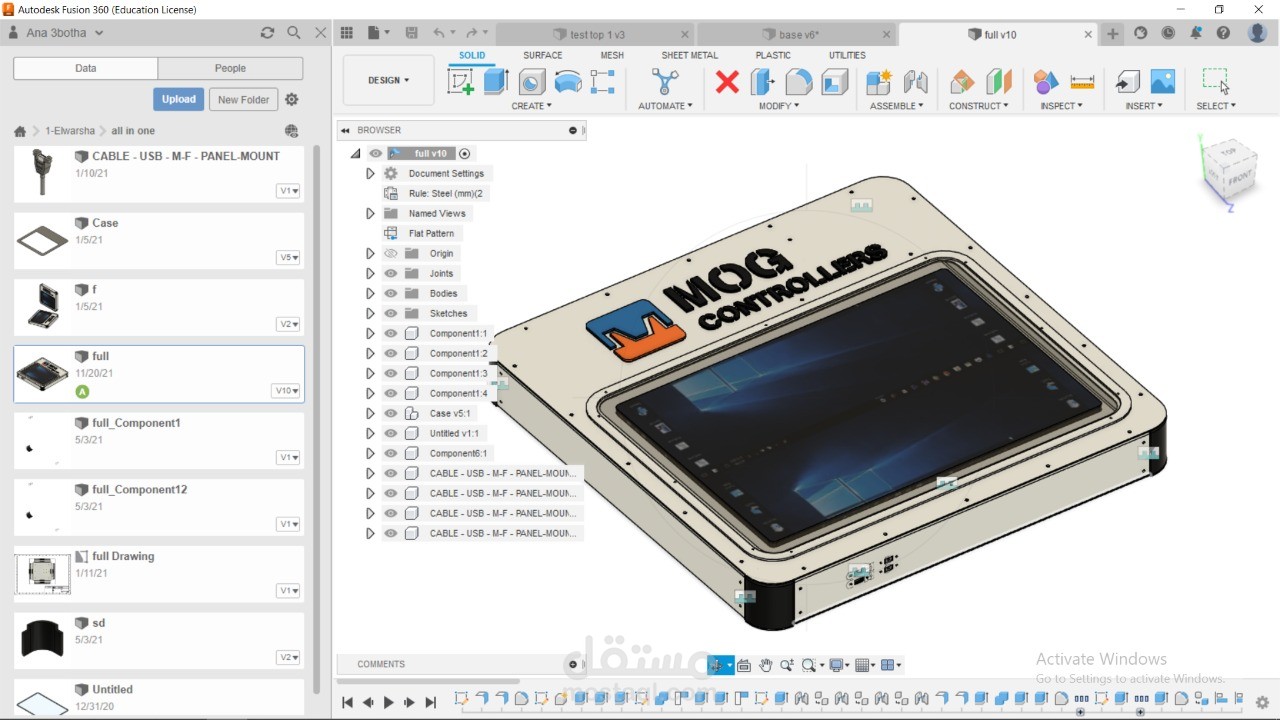Screen dimensions: 1280x720
Task: Click the Insert Canvas image icon
Action: click(1163, 82)
